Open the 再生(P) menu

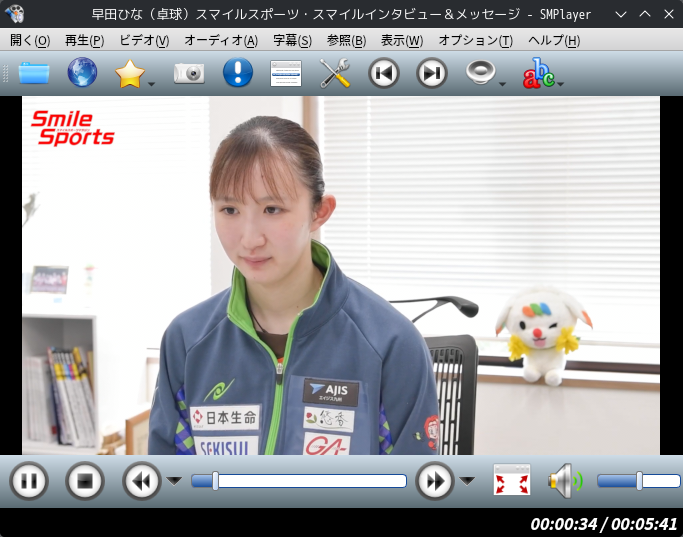pos(85,41)
